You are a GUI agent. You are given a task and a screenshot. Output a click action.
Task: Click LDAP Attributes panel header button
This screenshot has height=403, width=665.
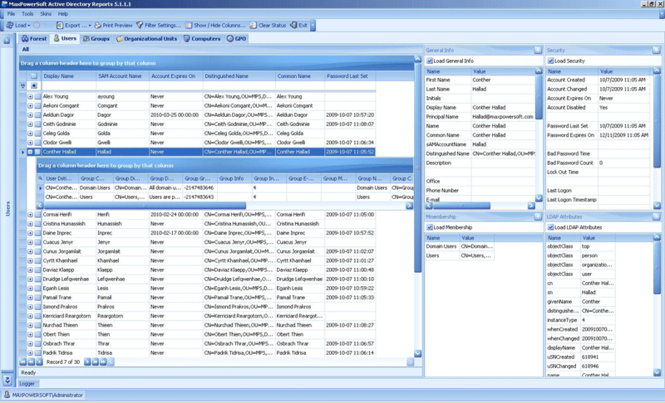[657, 217]
